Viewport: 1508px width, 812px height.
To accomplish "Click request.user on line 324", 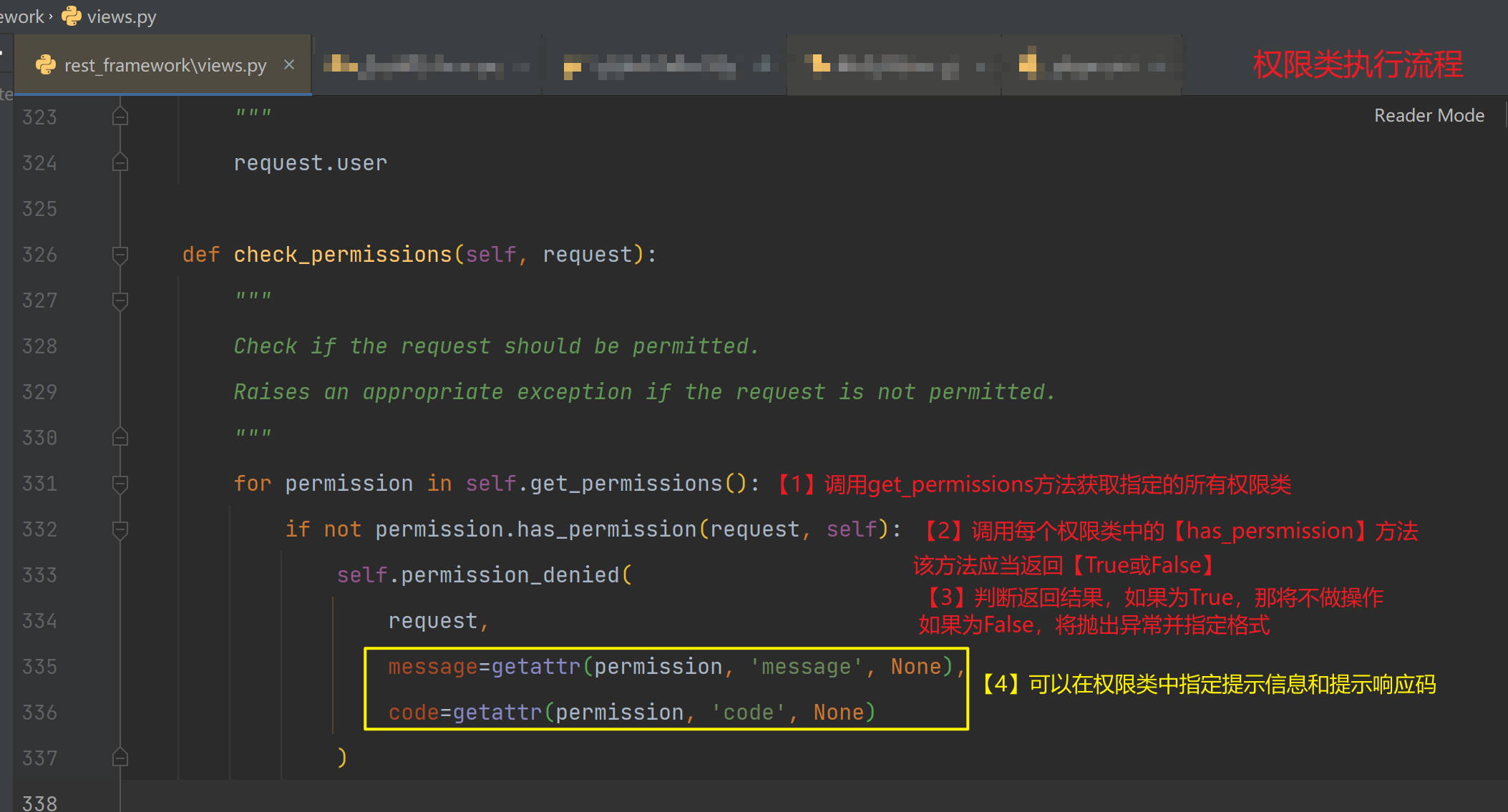I will [x=310, y=163].
